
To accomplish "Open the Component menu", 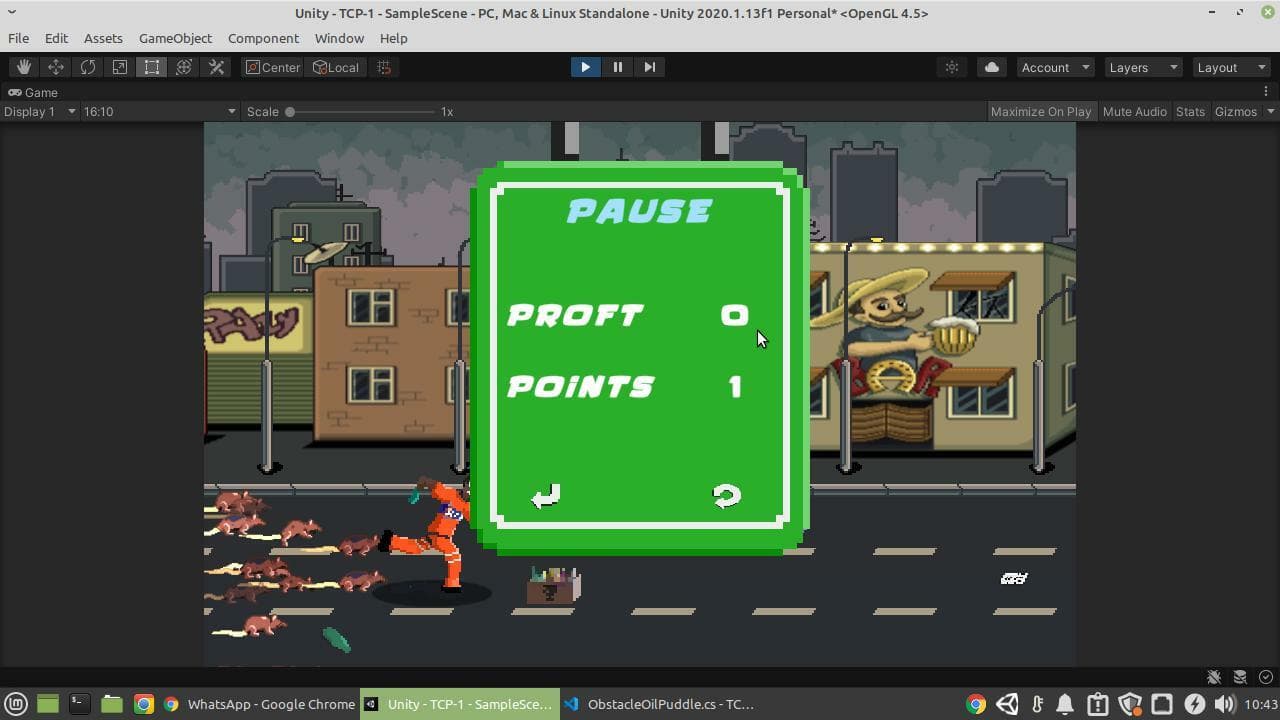I will pos(263,38).
